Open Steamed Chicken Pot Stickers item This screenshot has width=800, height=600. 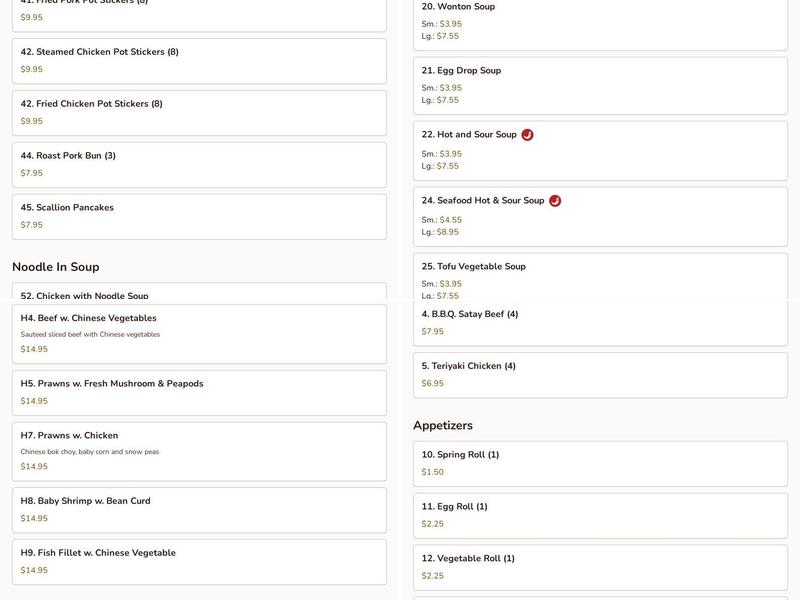coord(199,61)
